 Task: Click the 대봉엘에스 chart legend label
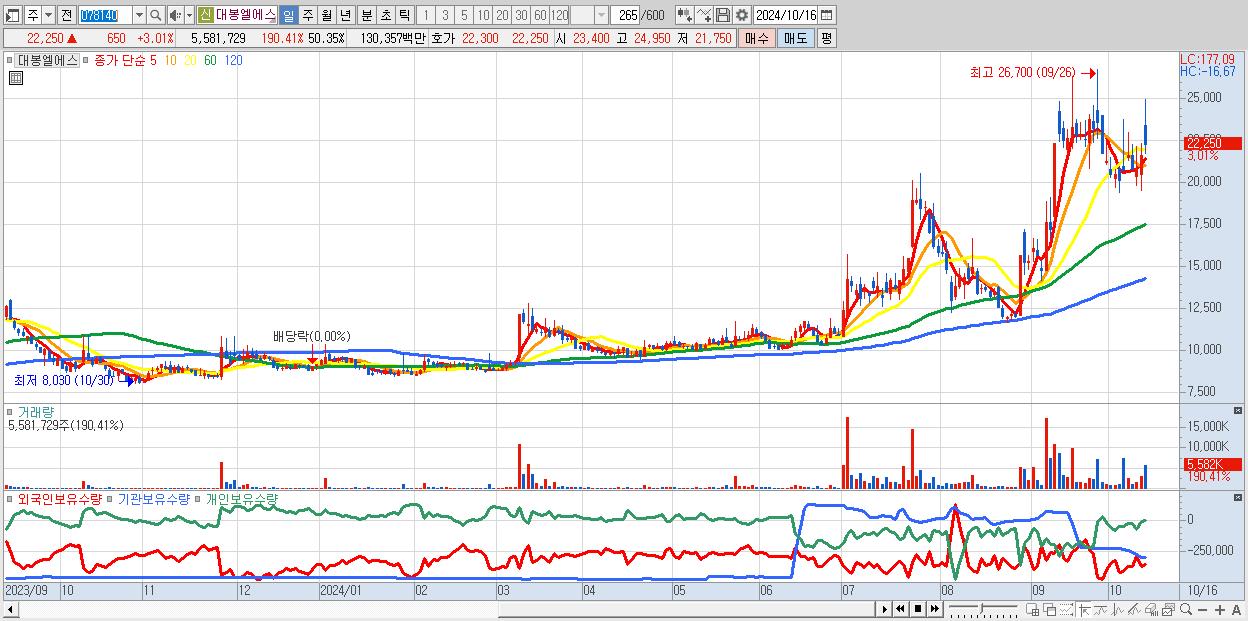click(x=48, y=60)
